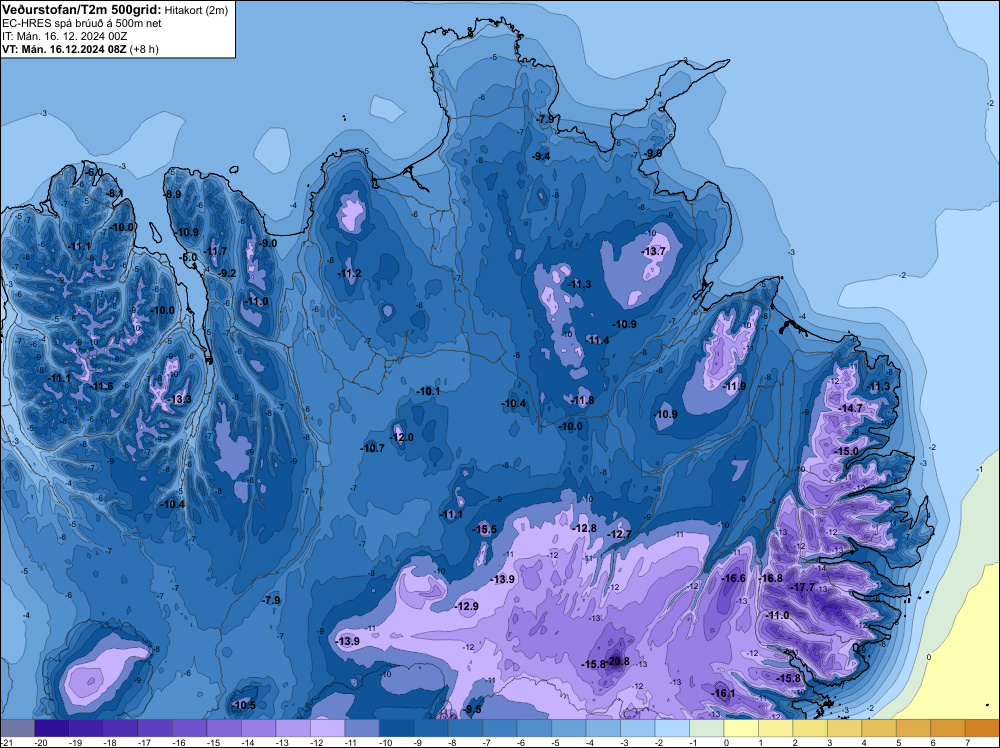Click the -13.7 temperature value
This screenshot has width=1000, height=748.
(654, 251)
